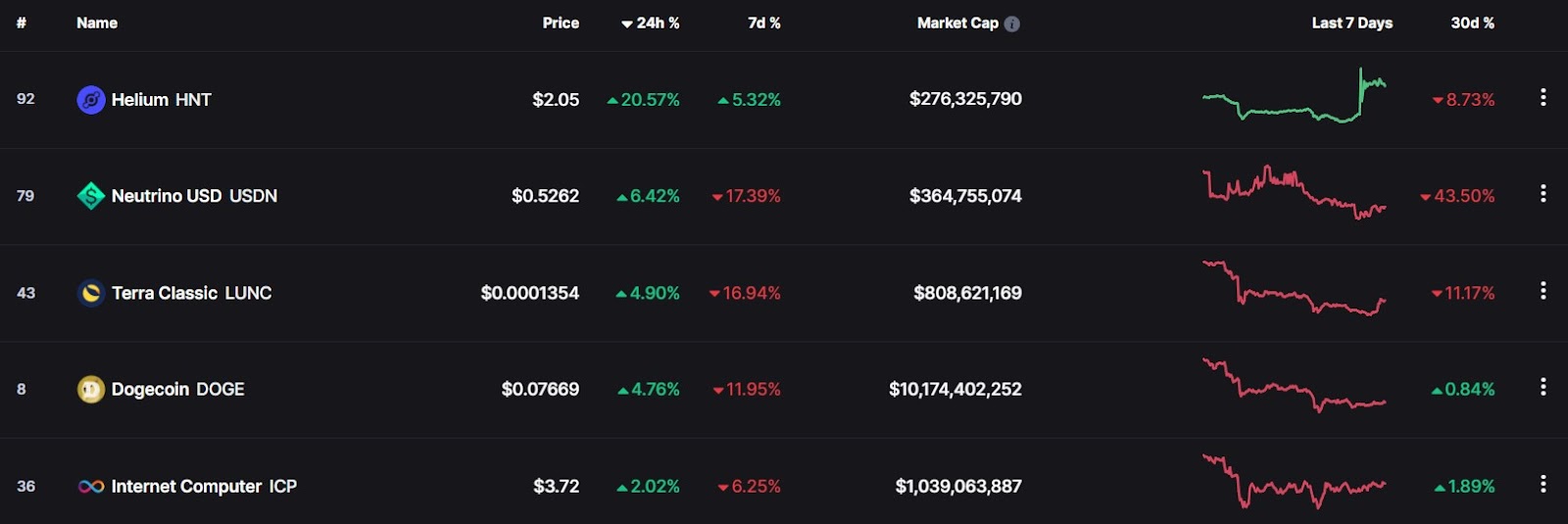This screenshot has height=524, width=1568.
Task: Sort by the rank # column
Action: click(x=22, y=24)
